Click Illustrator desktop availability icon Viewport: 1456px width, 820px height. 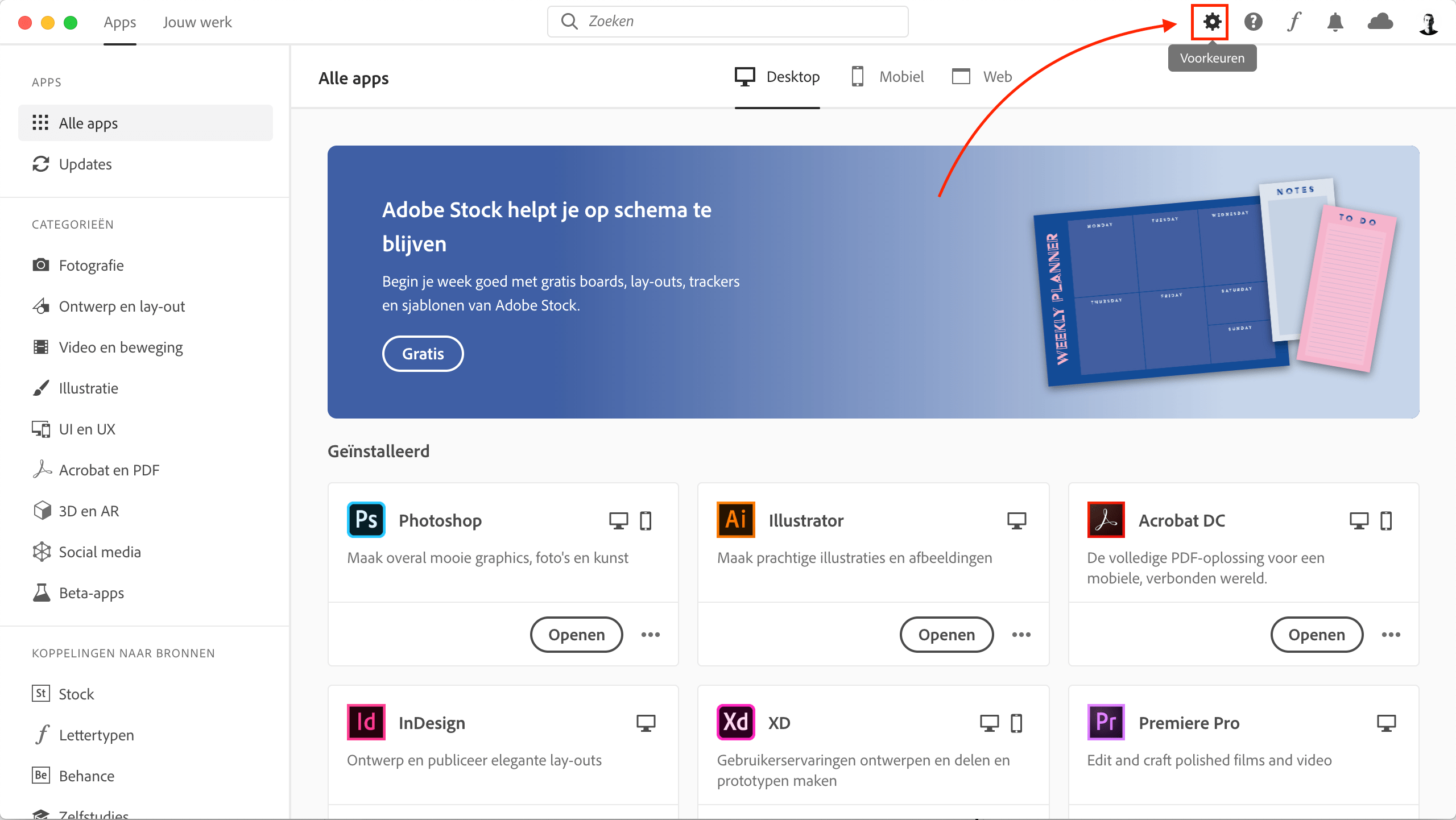(1017, 521)
